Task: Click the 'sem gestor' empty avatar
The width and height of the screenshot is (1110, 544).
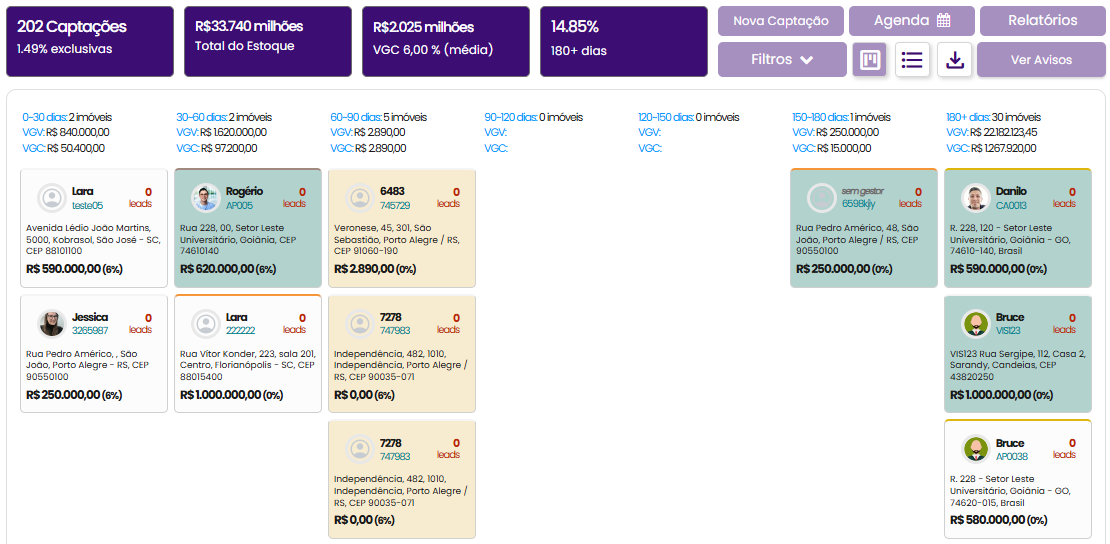Action: (821, 198)
